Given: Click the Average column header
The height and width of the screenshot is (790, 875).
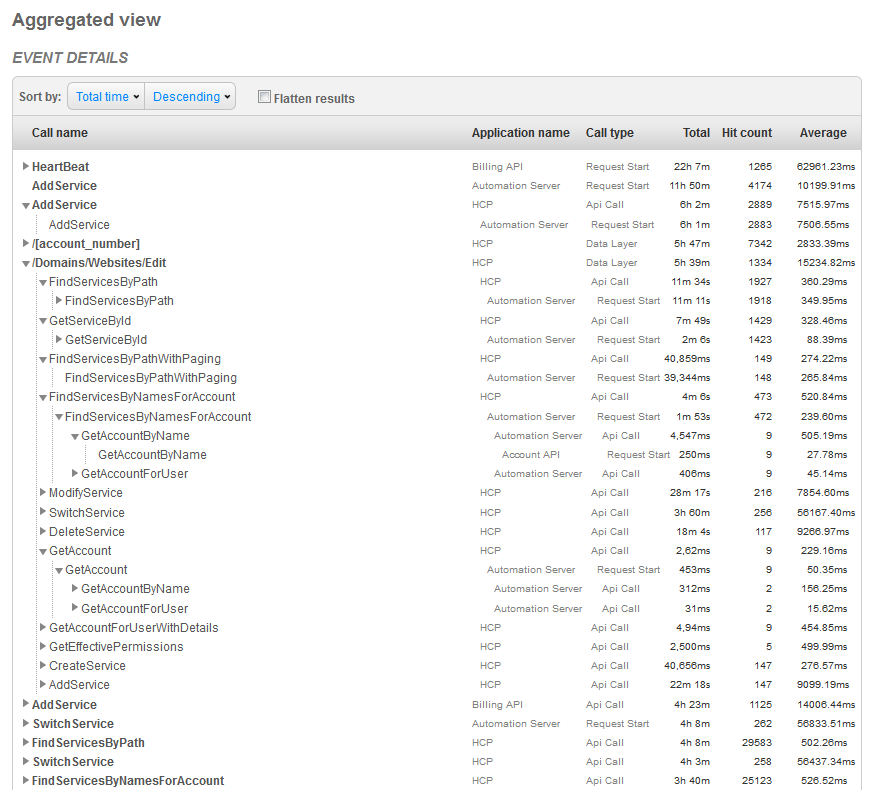Looking at the screenshot, I should [x=823, y=133].
